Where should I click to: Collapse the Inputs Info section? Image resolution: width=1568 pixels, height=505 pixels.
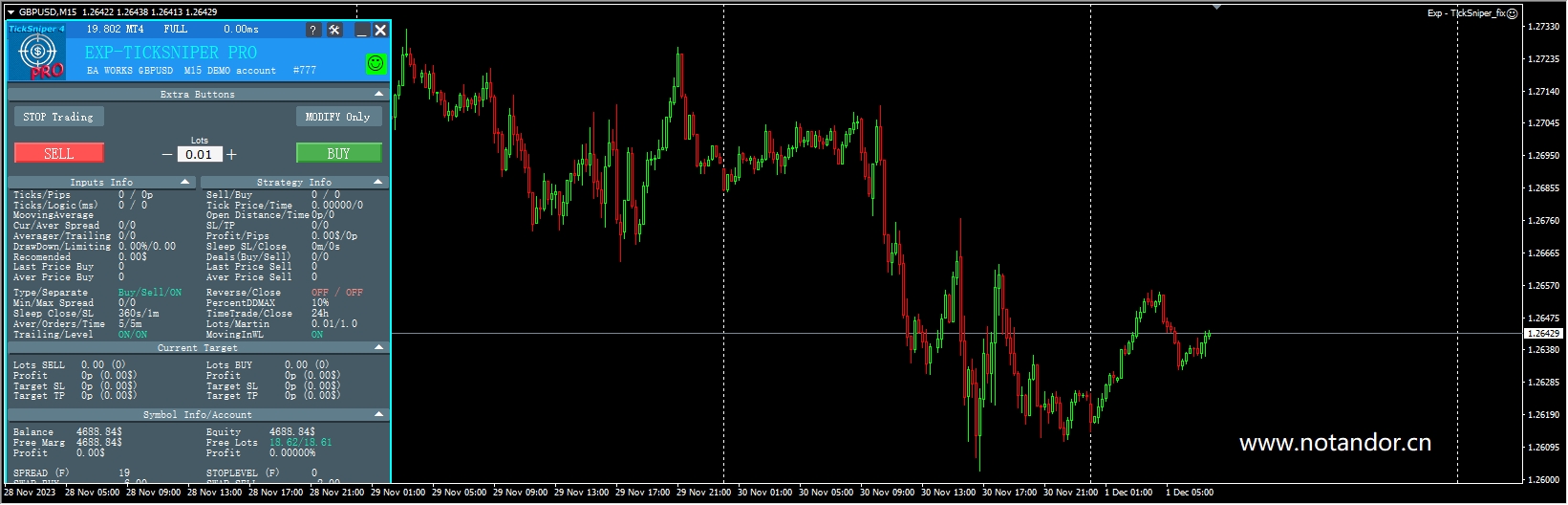coord(185,182)
